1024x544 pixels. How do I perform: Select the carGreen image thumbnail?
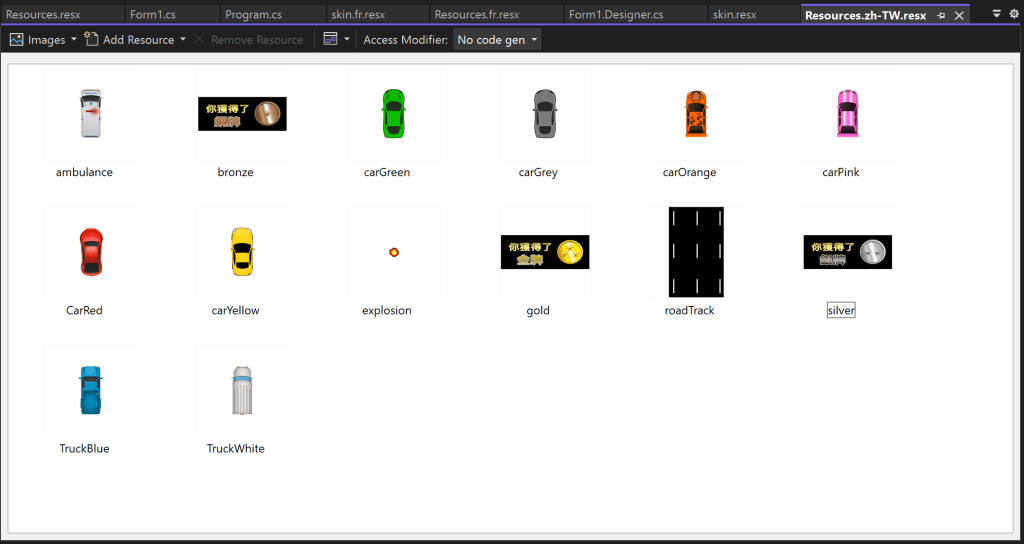pos(393,114)
